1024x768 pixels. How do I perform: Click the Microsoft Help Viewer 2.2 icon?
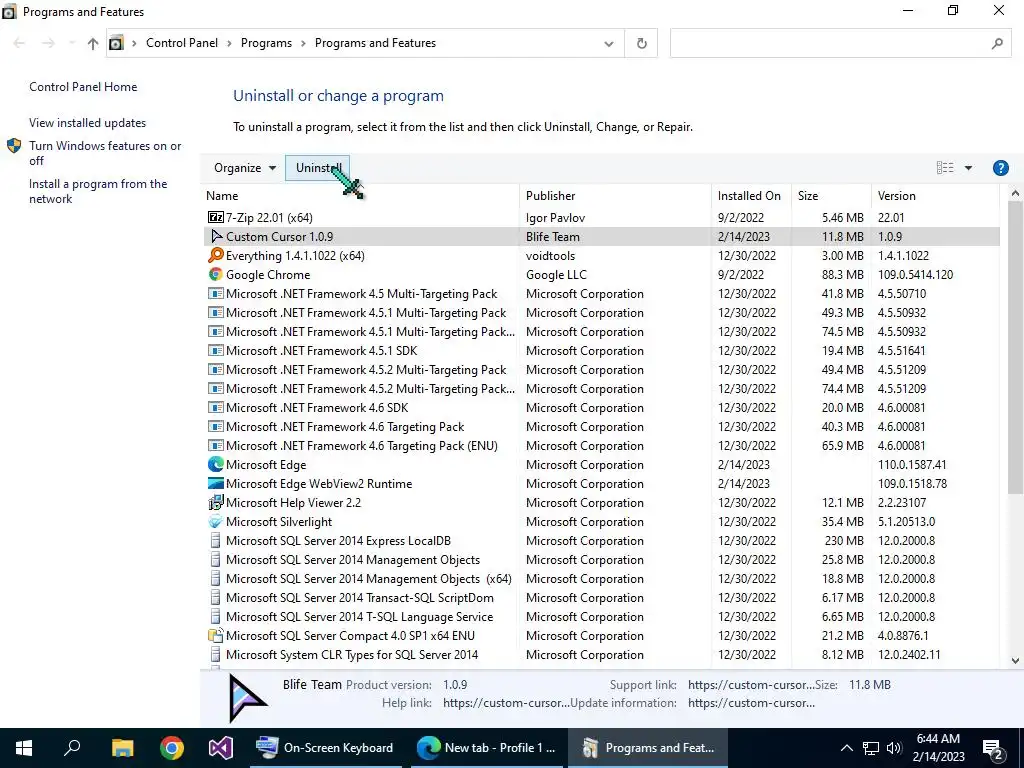pyautogui.click(x=216, y=502)
